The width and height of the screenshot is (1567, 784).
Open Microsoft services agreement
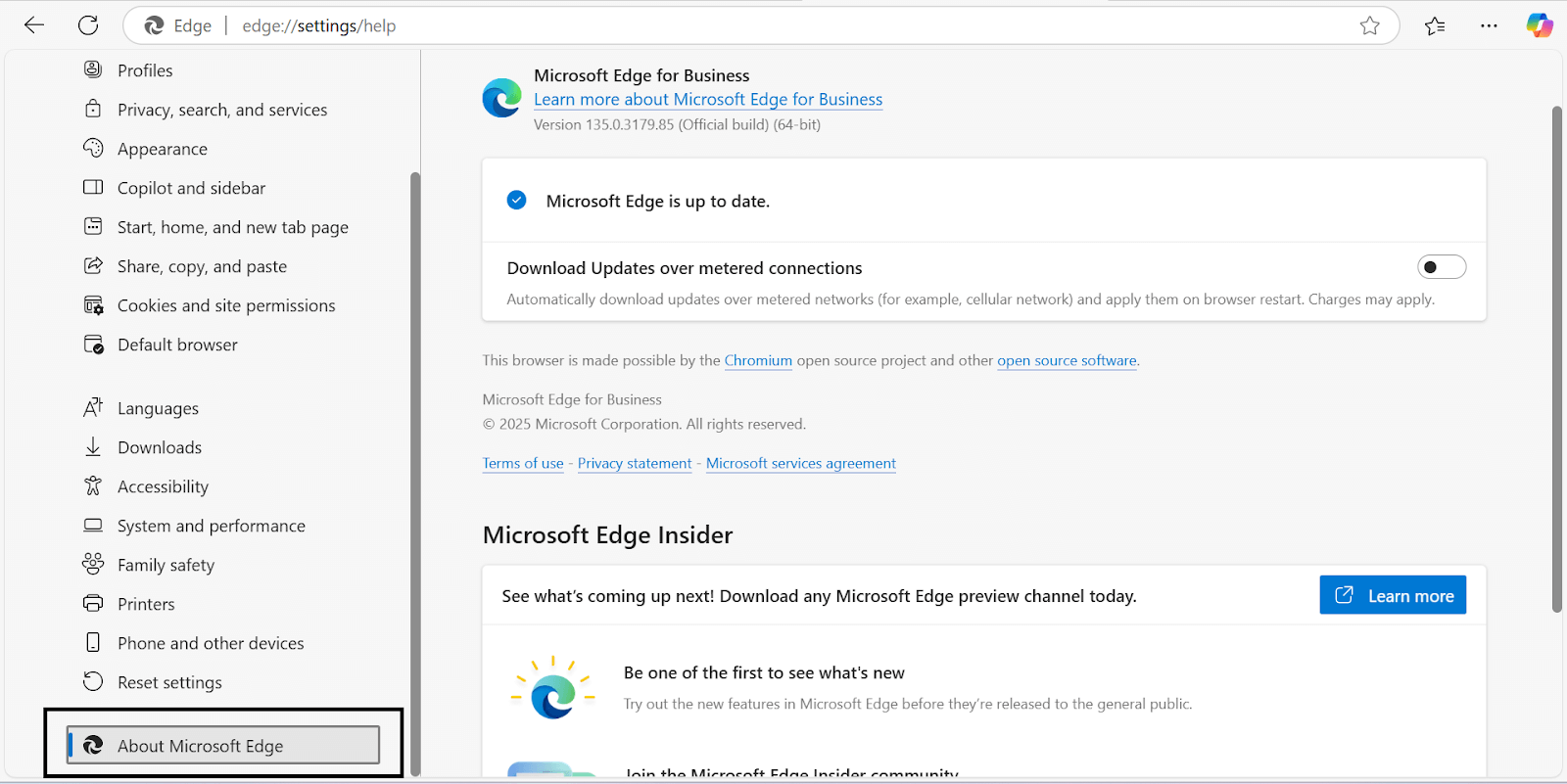(x=801, y=463)
